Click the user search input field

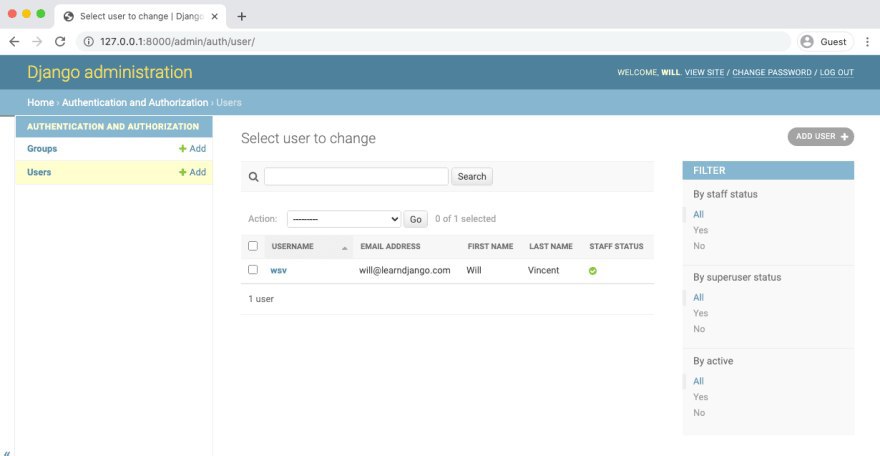click(x=356, y=177)
